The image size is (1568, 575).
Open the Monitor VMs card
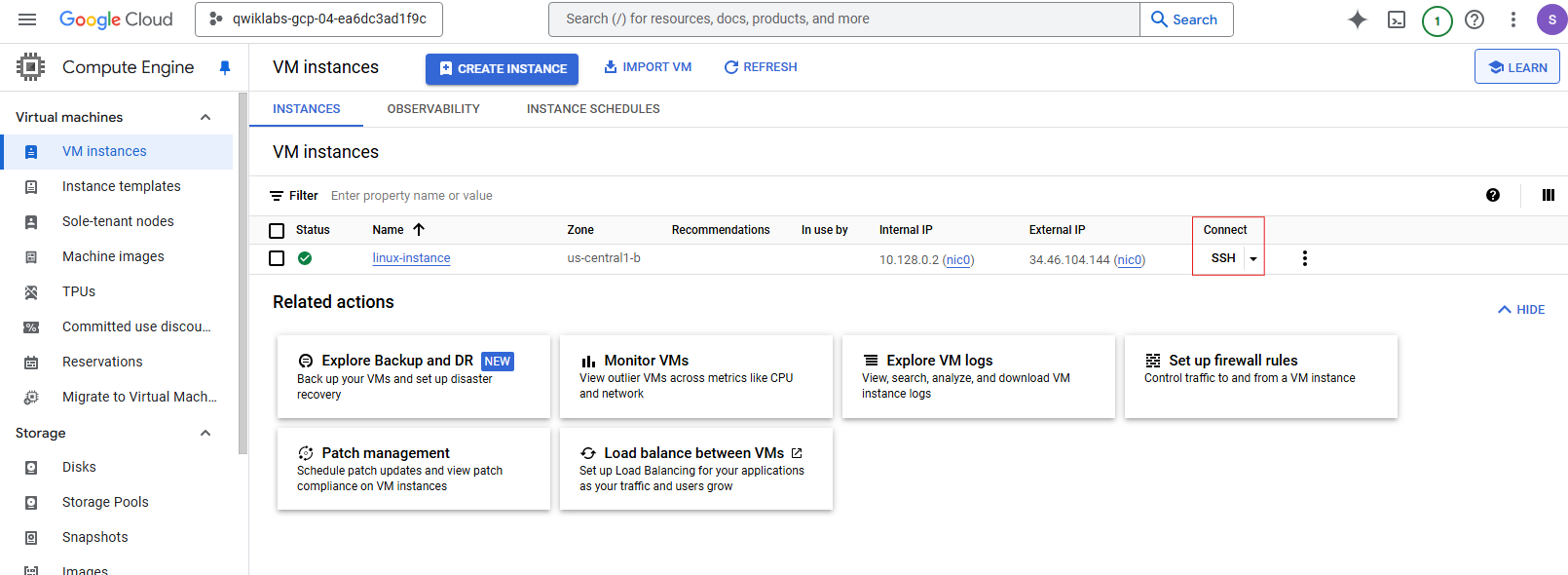click(696, 377)
